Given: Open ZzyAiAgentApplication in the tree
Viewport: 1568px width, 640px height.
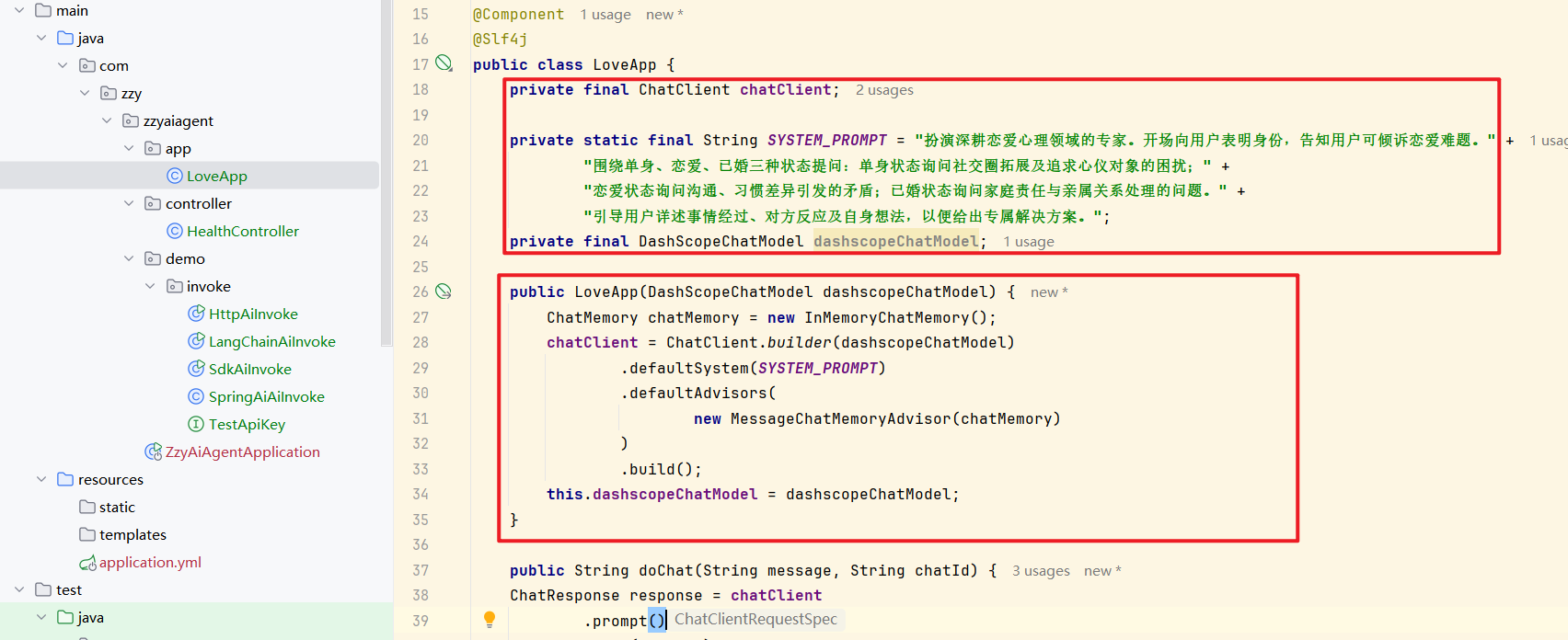Looking at the screenshot, I should point(243,451).
